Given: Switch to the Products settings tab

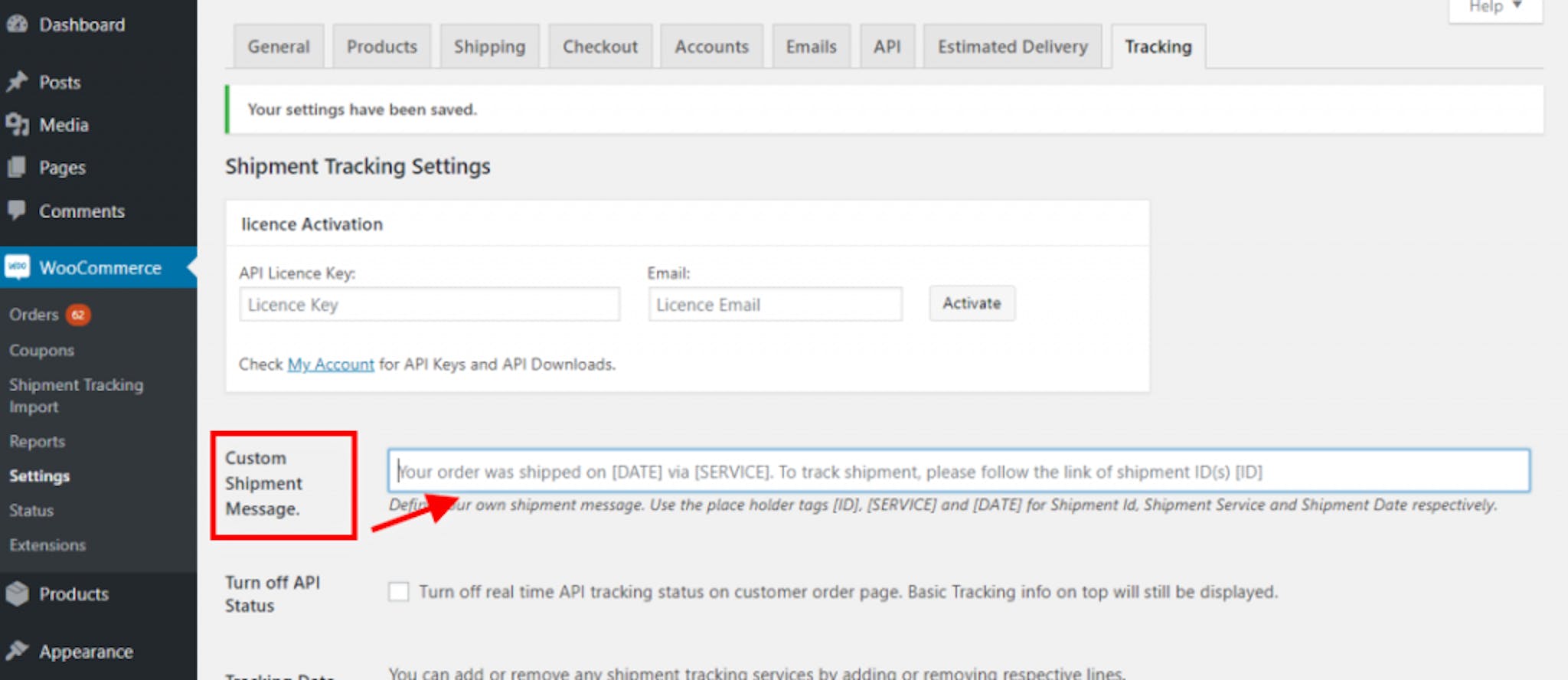Looking at the screenshot, I should [382, 47].
